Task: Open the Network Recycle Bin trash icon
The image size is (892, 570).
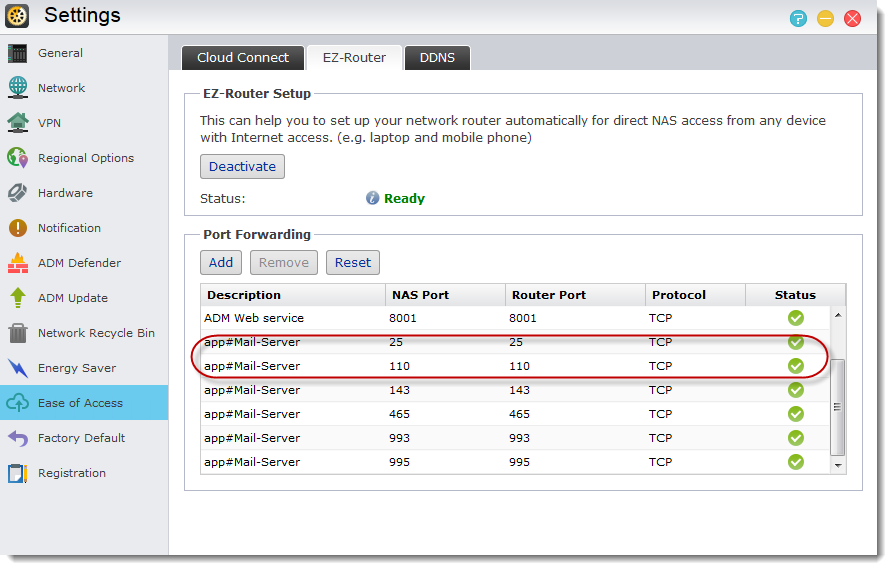Action: pyautogui.click(x=18, y=333)
